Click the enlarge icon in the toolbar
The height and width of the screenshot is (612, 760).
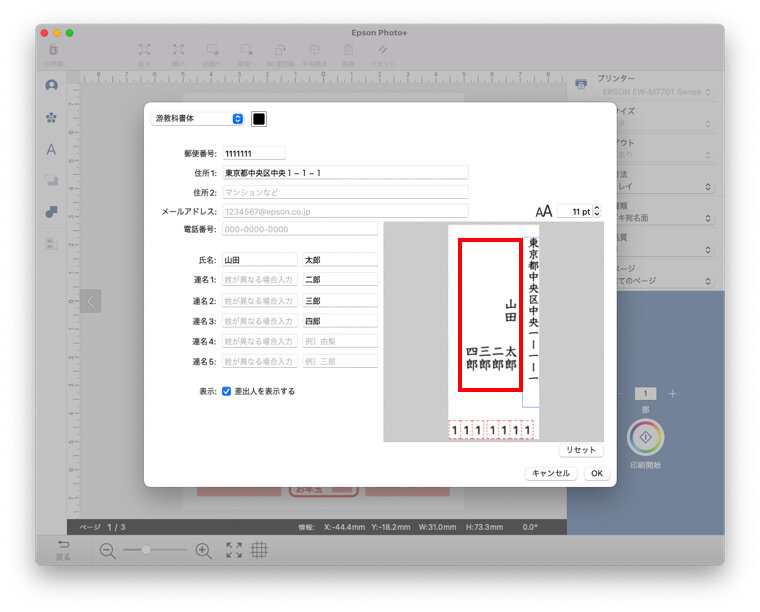point(144,49)
